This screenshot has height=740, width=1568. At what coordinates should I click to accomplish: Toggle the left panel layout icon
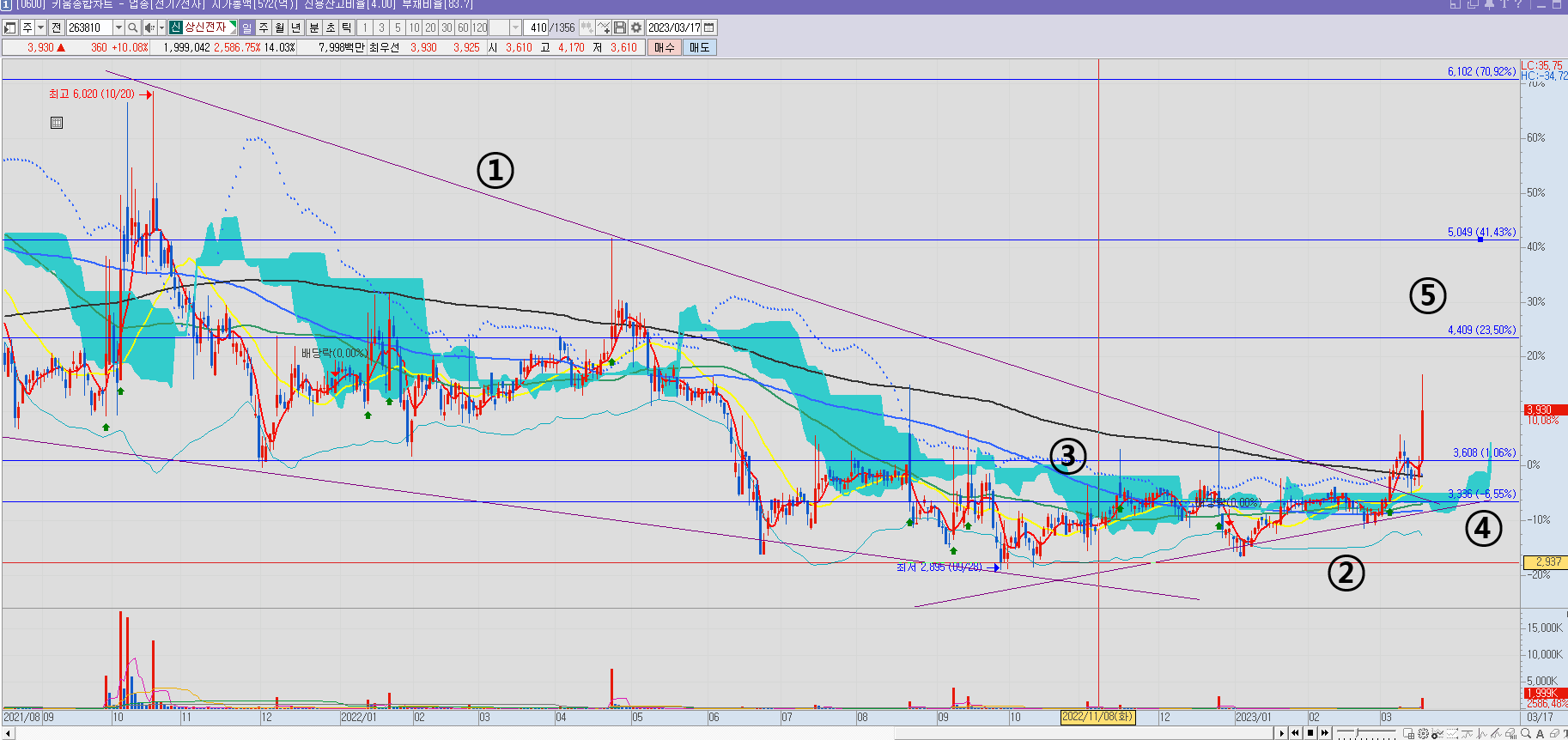10,27
